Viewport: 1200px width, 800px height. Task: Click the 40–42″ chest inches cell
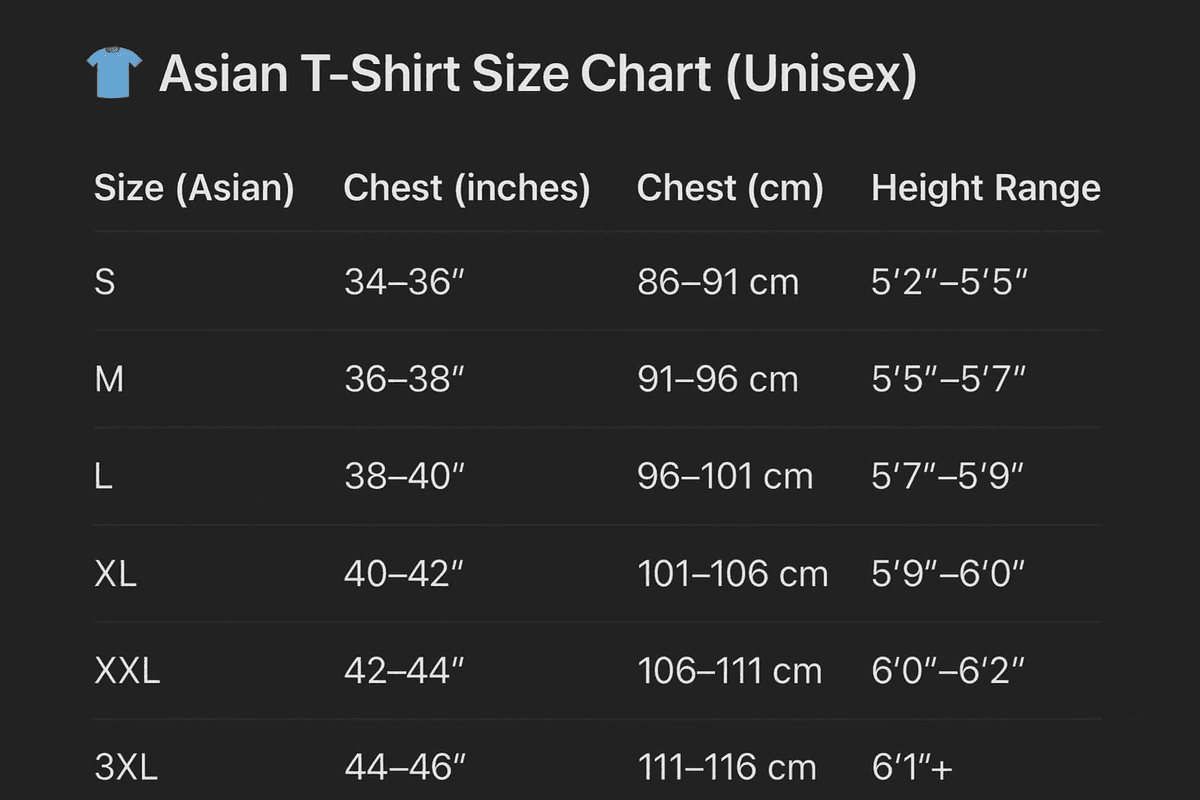405,574
